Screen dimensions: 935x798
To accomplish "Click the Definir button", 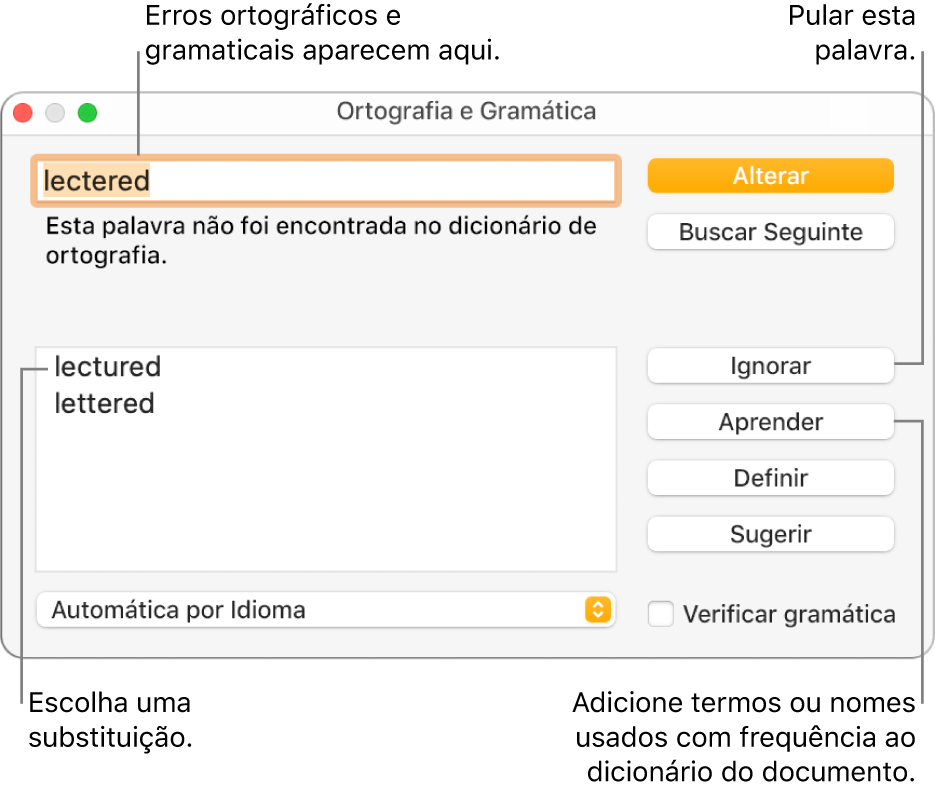I will [770, 478].
